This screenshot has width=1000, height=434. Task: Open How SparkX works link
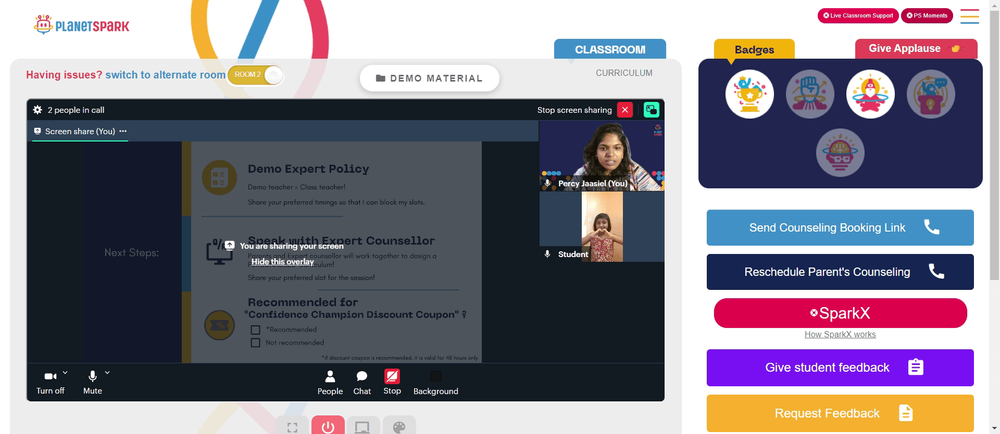(x=840, y=335)
